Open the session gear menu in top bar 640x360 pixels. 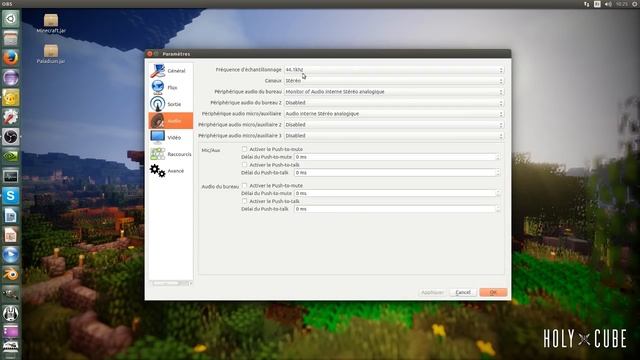pos(635,4)
